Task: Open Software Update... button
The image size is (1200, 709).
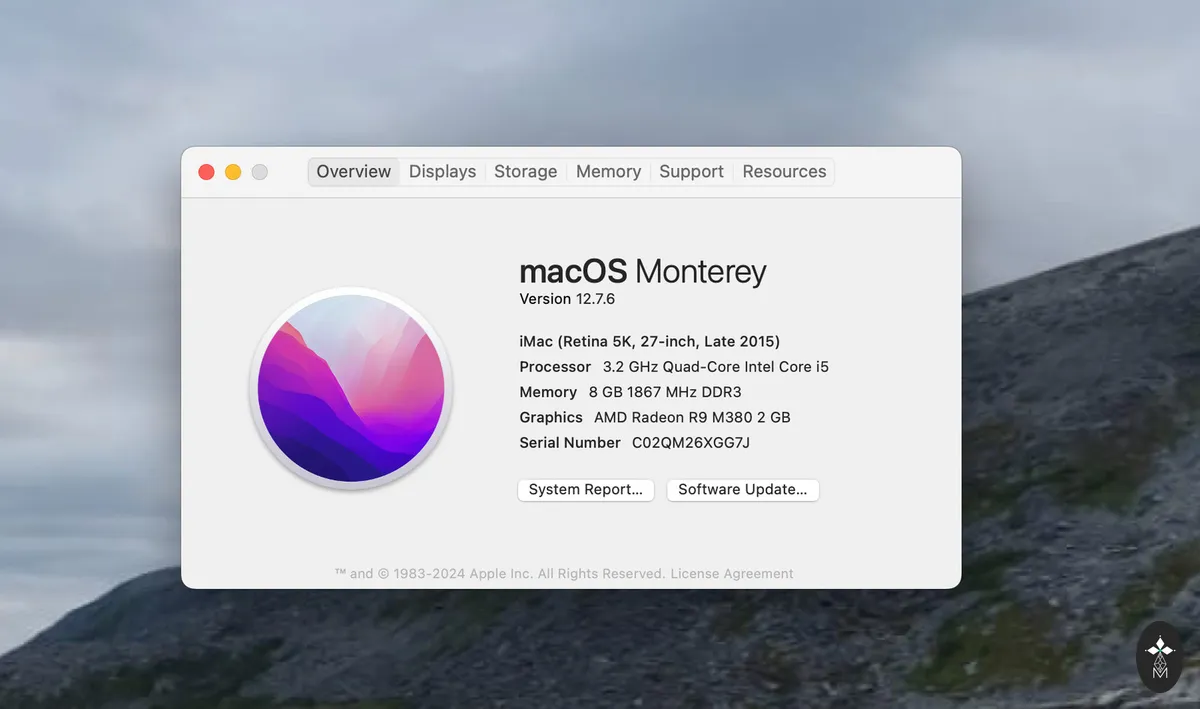Action: (743, 490)
